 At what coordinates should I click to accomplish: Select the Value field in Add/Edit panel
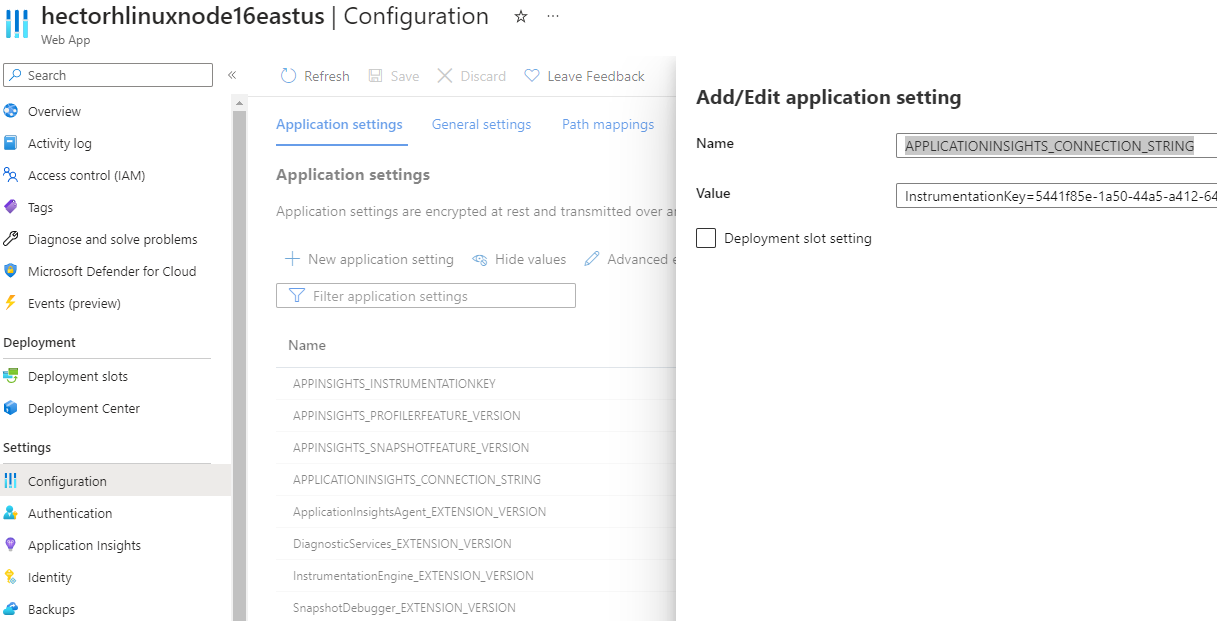click(x=1055, y=195)
